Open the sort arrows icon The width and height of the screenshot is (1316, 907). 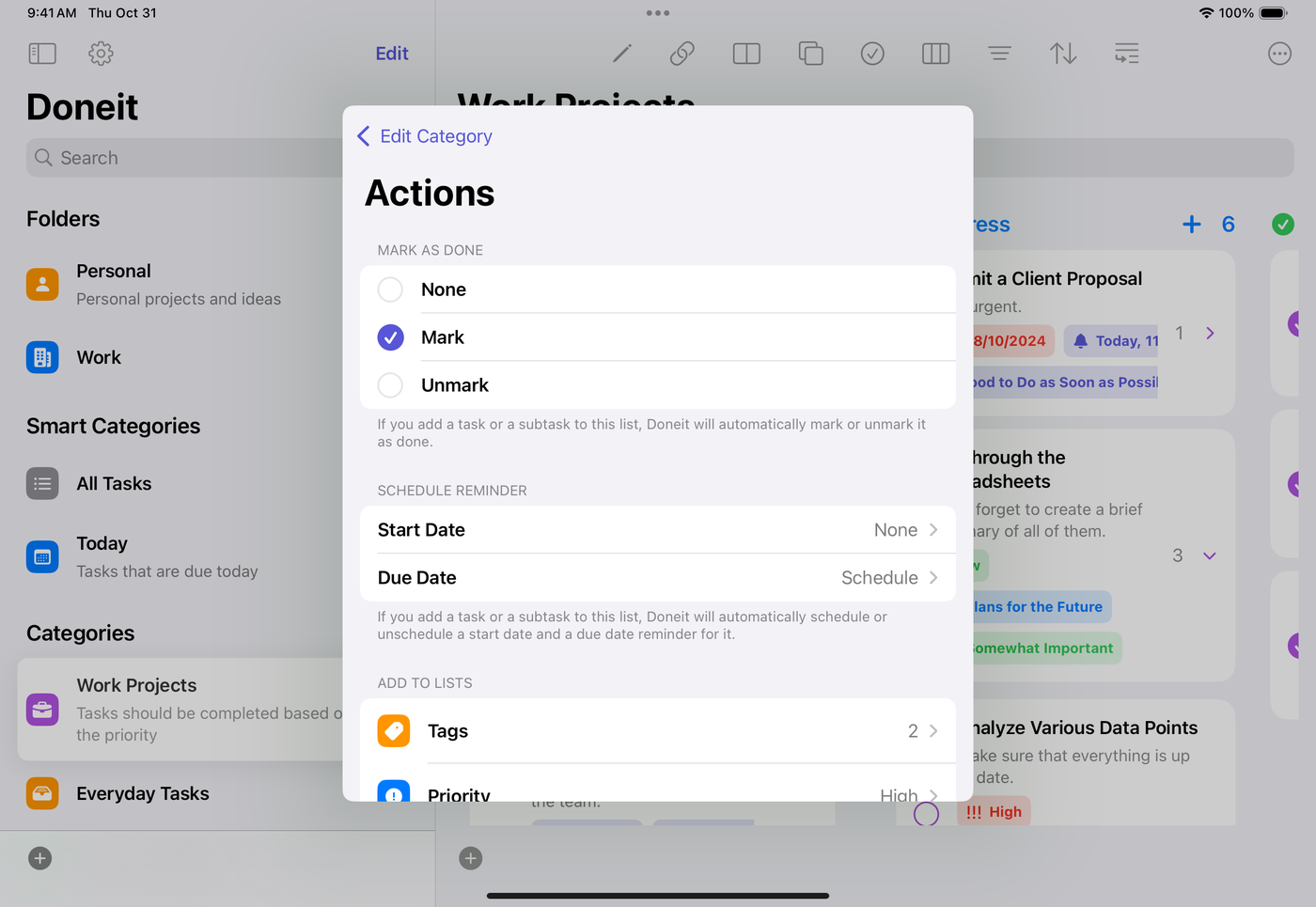click(1063, 54)
